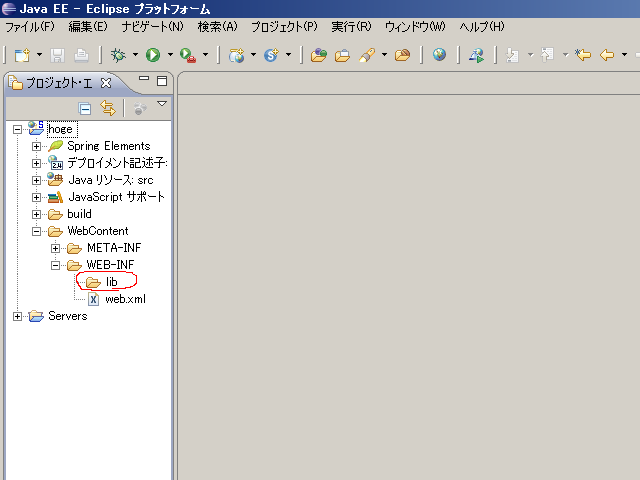Screen dimensions: 640x480
Task: Minimize the project explorer panel
Action: click(x=144, y=81)
